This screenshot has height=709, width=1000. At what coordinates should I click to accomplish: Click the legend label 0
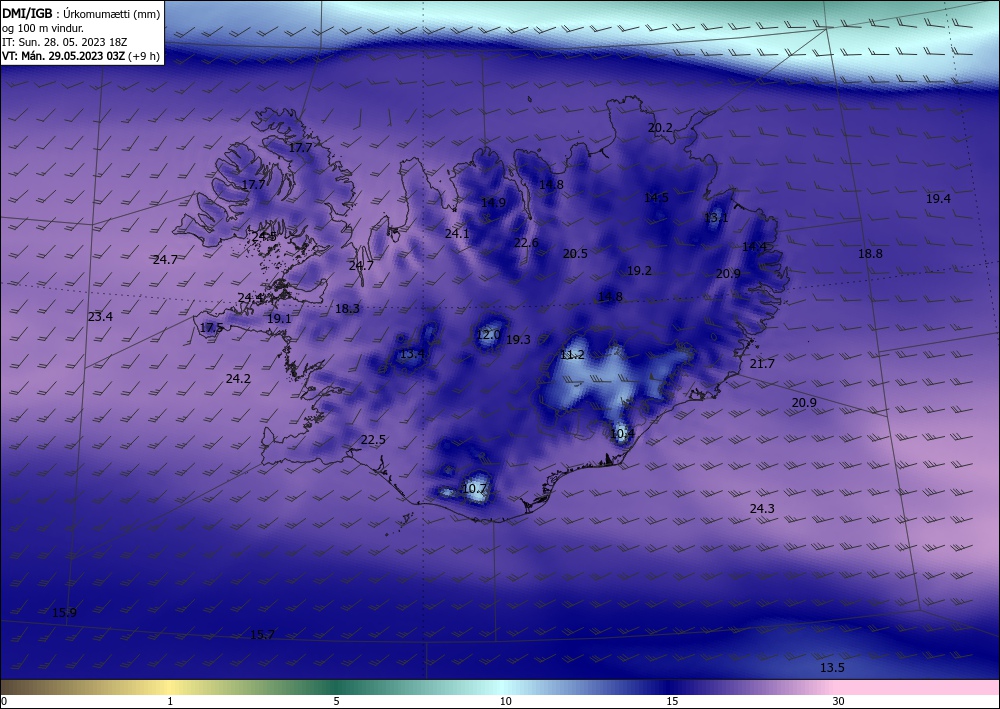4,701
